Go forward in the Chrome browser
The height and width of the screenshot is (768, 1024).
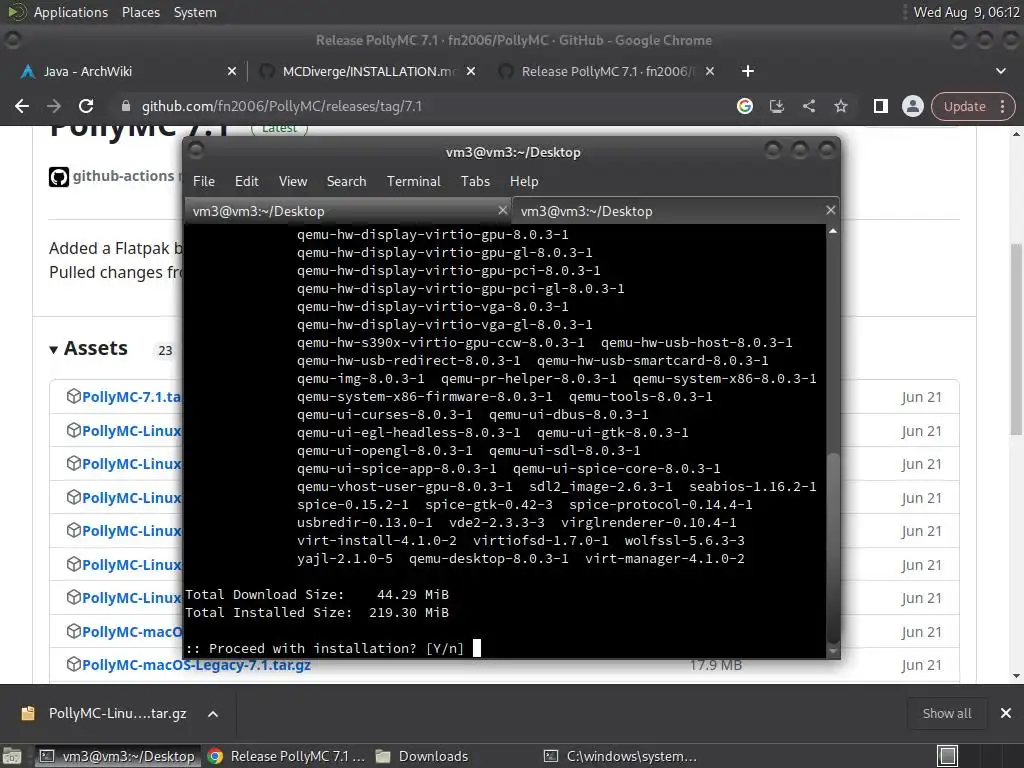(54, 106)
